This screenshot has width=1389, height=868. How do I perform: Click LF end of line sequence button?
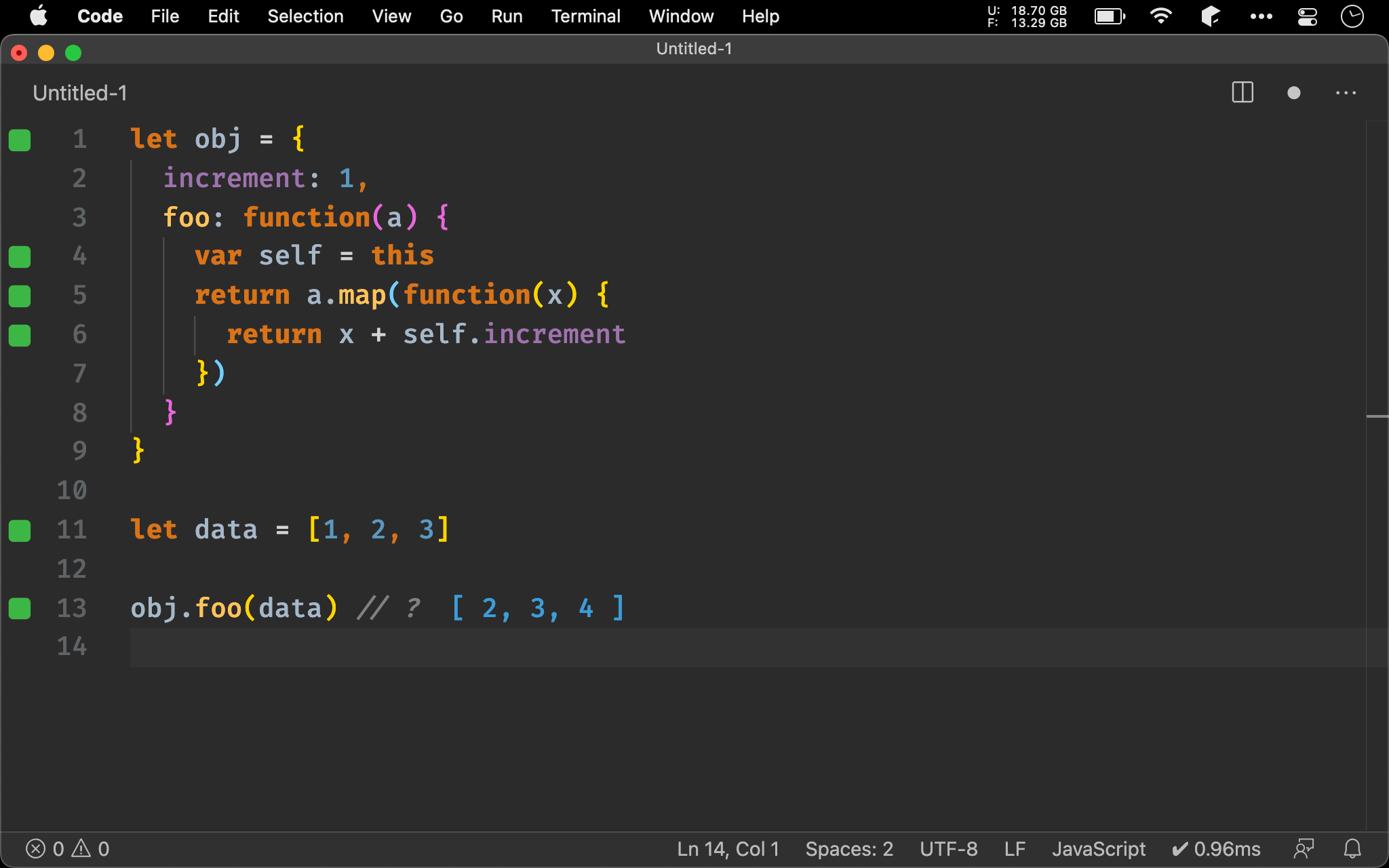(1015, 848)
